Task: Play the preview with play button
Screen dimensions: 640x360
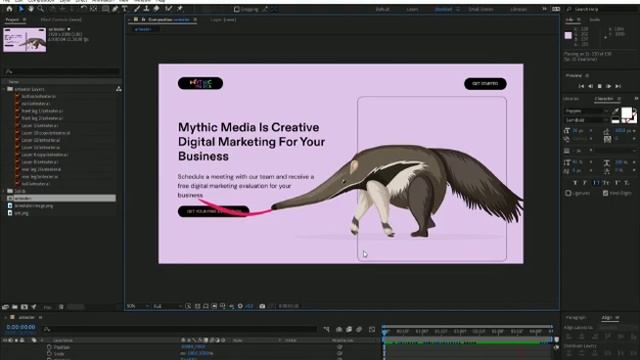Action: pyautogui.click(x=609, y=86)
